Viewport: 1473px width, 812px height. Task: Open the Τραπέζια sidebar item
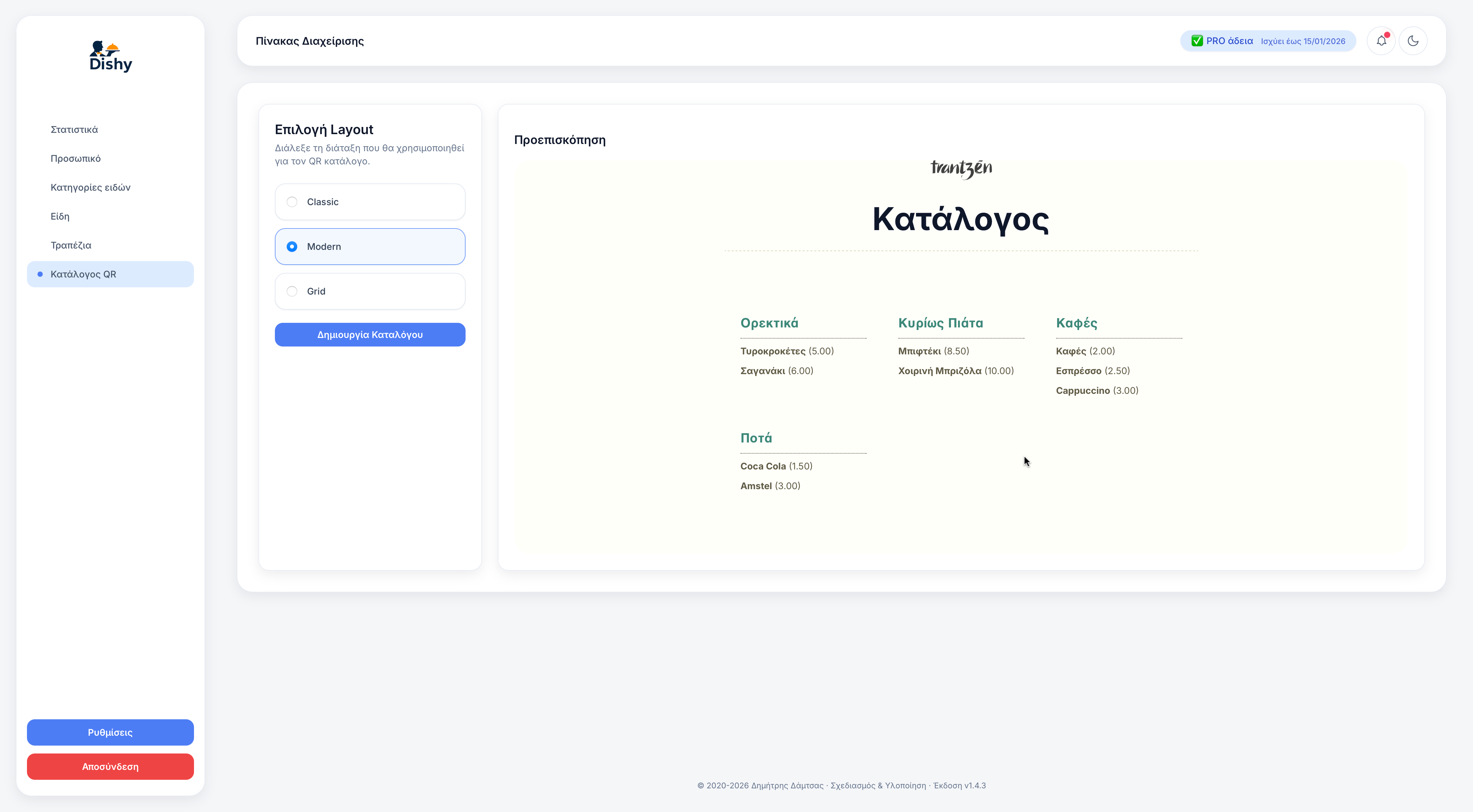71,245
